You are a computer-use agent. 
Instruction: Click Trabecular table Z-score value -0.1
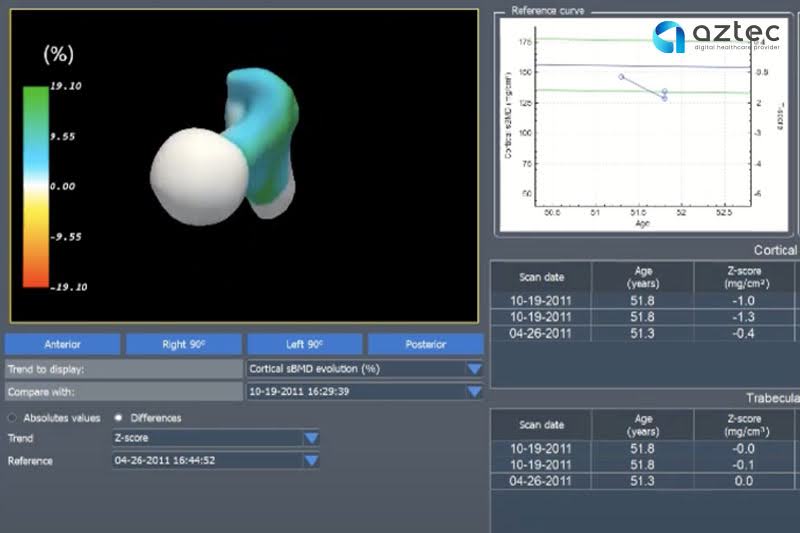pyautogui.click(x=743, y=465)
